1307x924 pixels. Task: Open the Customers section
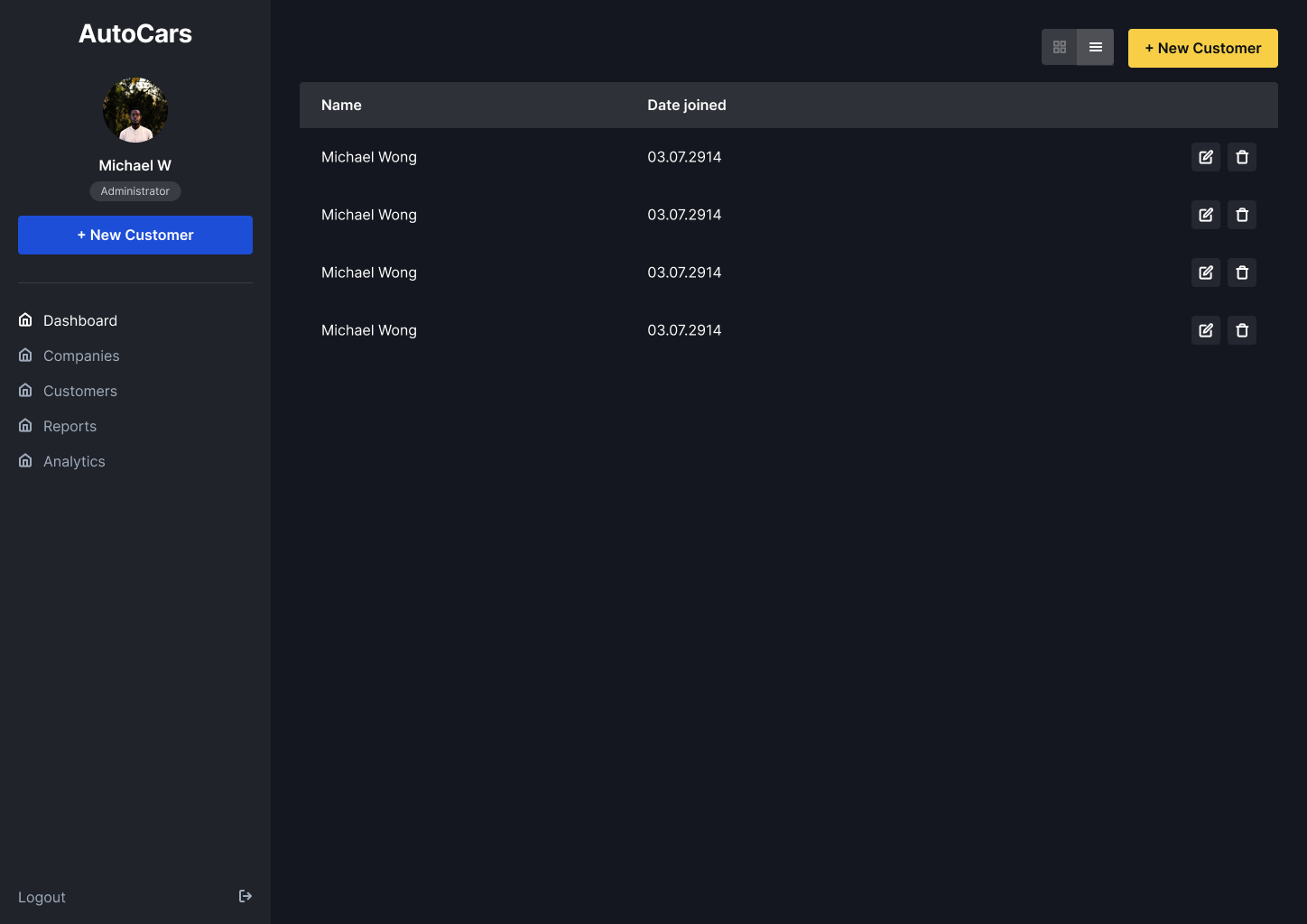tap(79, 391)
